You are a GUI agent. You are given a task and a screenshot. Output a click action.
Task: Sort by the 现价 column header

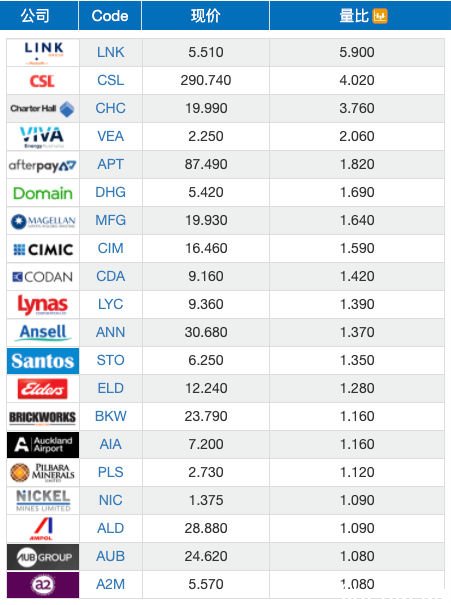[x=206, y=15]
